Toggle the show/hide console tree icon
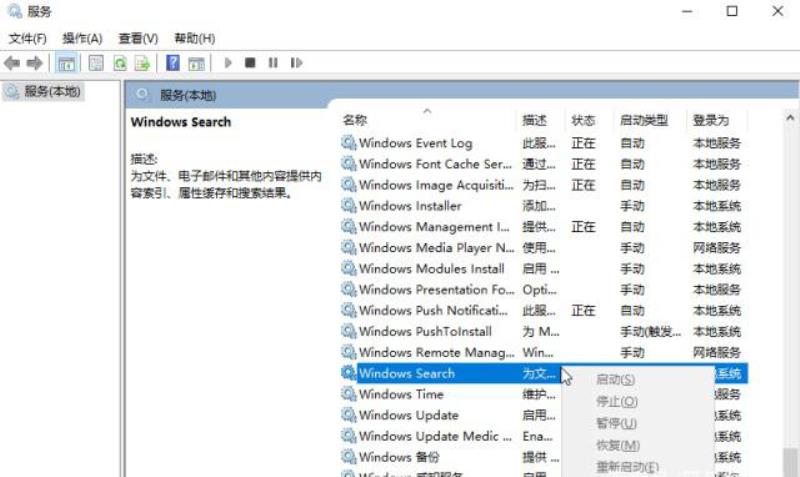The image size is (800, 477). tap(66, 63)
